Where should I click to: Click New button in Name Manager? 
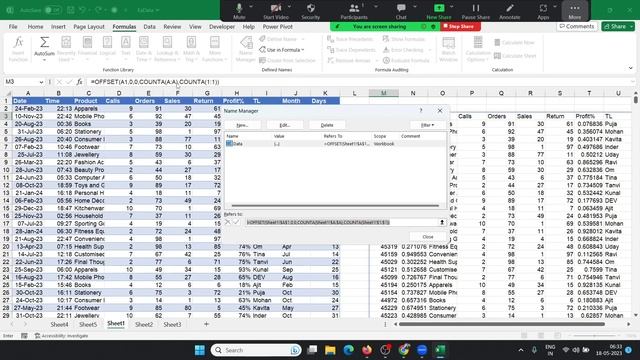pos(242,125)
